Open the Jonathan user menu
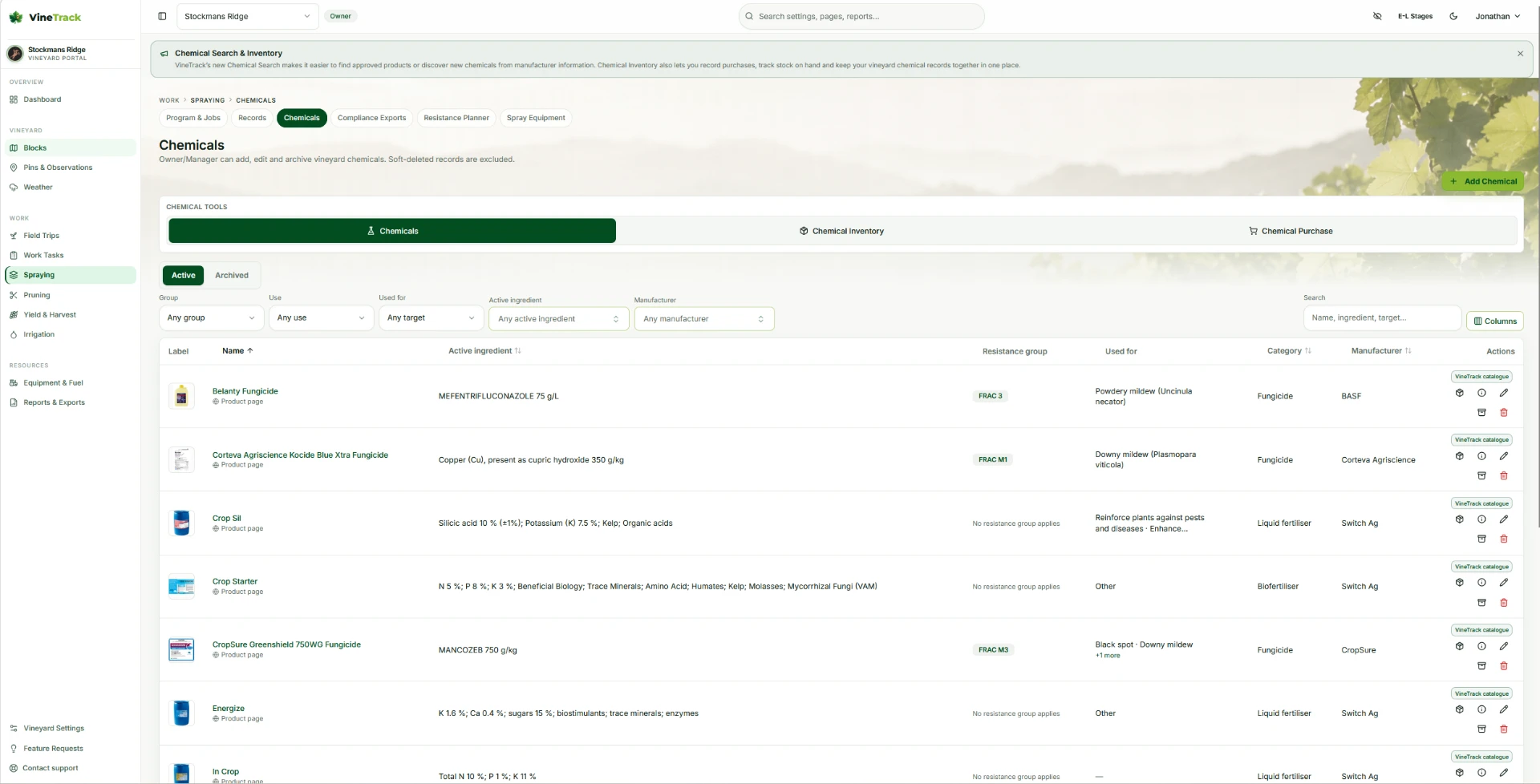1540x784 pixels. [x=1497, y=16]
